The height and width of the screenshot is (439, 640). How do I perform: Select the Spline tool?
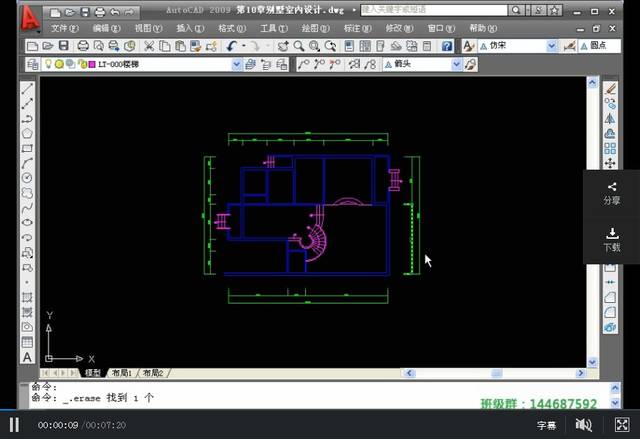(x=27, y=208)
